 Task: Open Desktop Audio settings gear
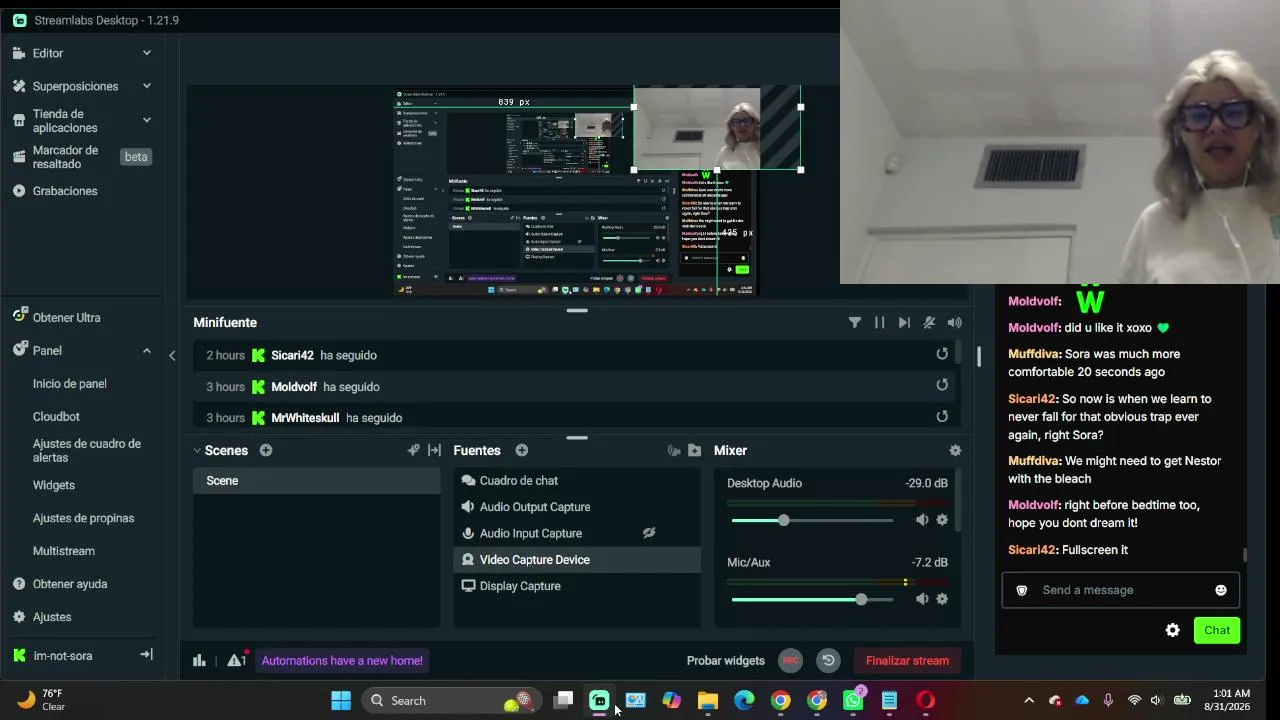coord(942,520)
